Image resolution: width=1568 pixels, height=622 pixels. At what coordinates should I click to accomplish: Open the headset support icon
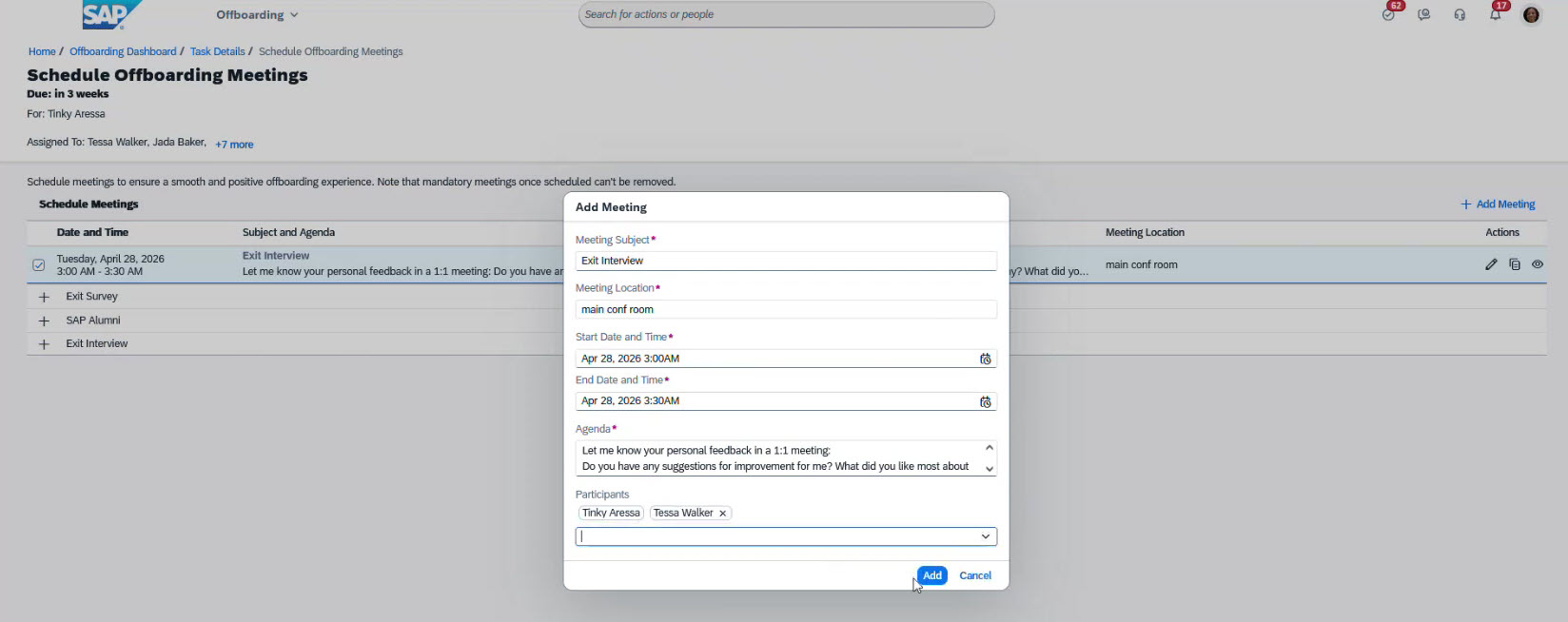point(1460,14)
